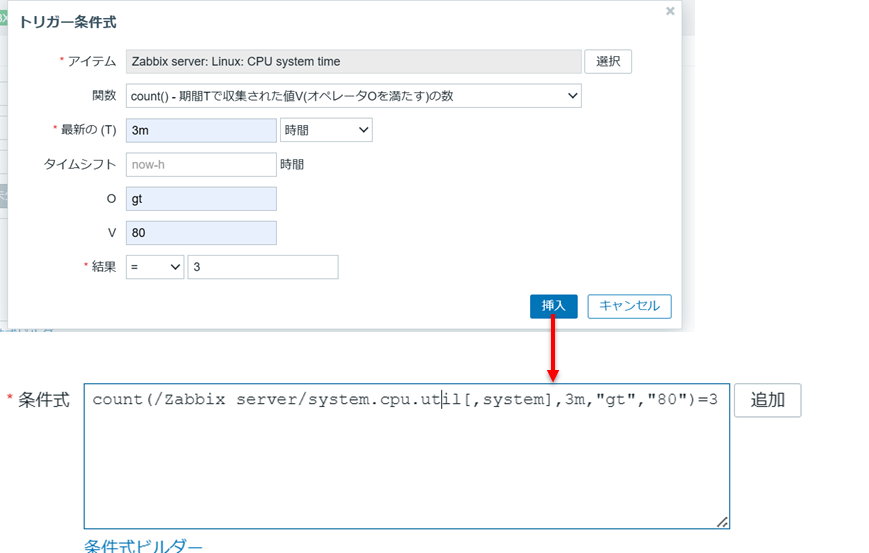Click the read-only アイテム field
Screen dimensions: 869x553
click(x=354, y=61)
